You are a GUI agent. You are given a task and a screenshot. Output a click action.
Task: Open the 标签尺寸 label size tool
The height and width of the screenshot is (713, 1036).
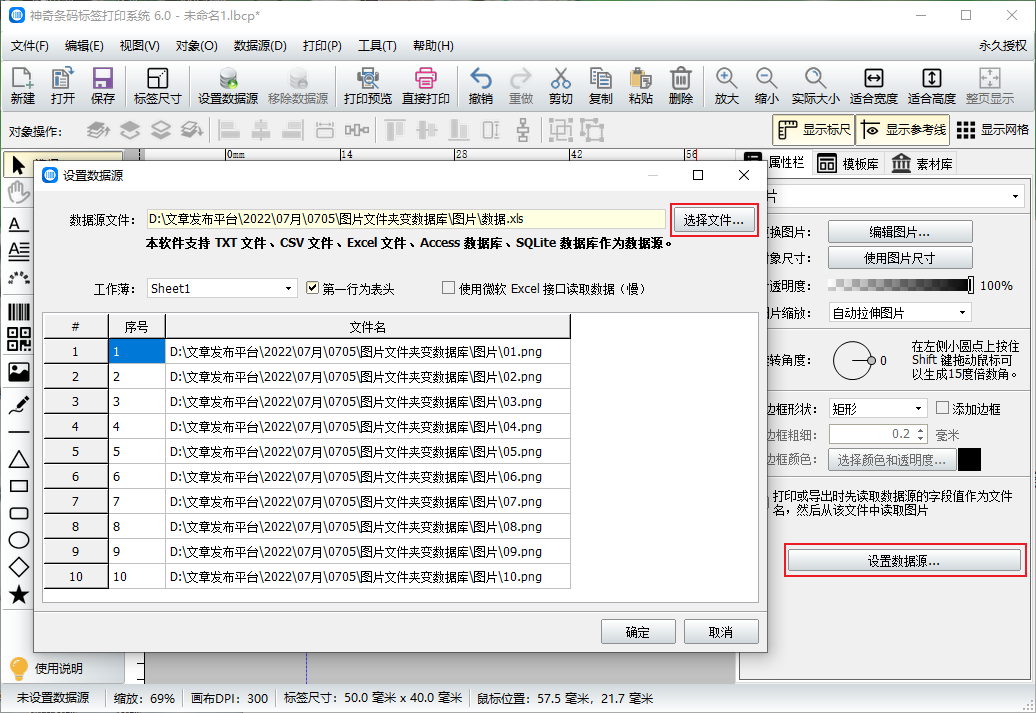(x=157, y=86)
